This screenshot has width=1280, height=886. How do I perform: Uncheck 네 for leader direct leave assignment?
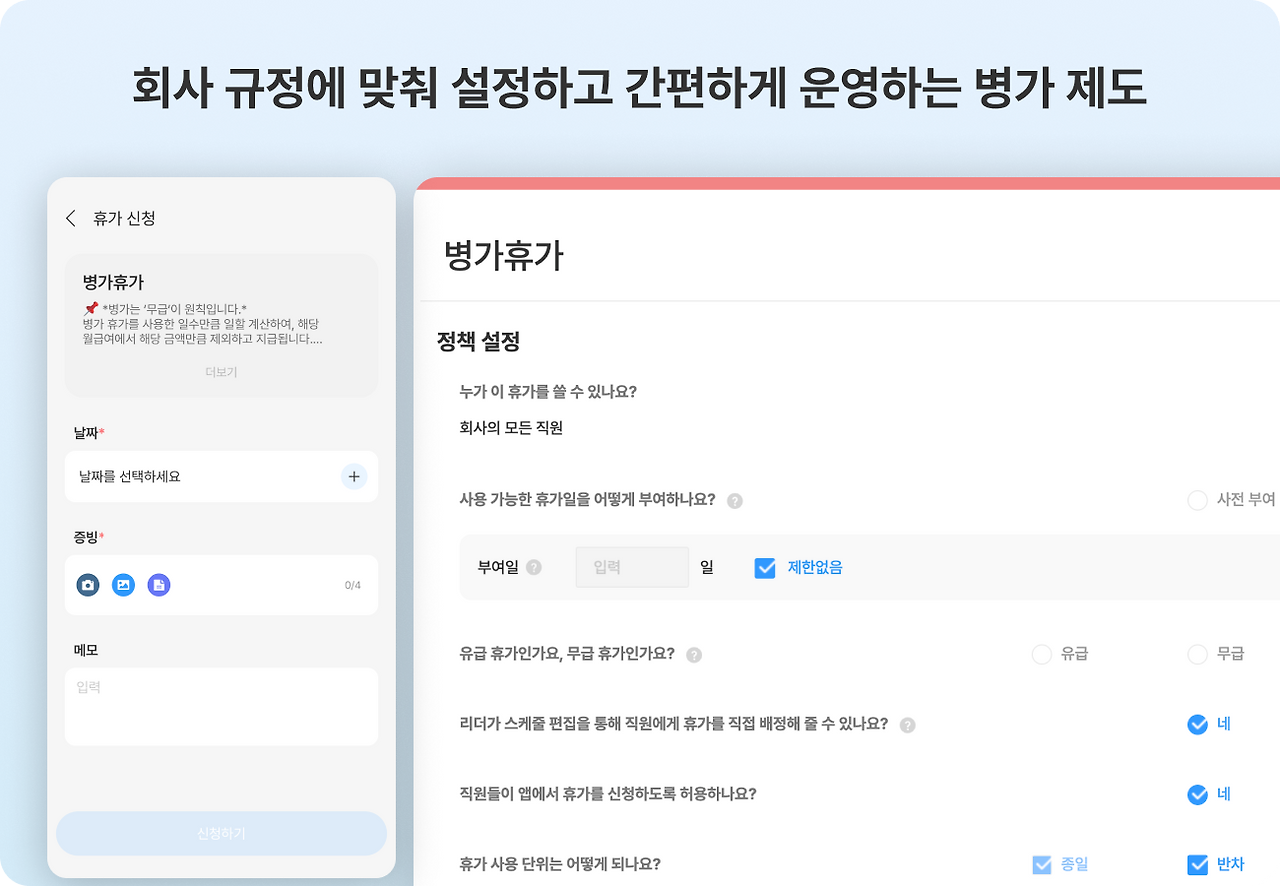pos(1196,724)
